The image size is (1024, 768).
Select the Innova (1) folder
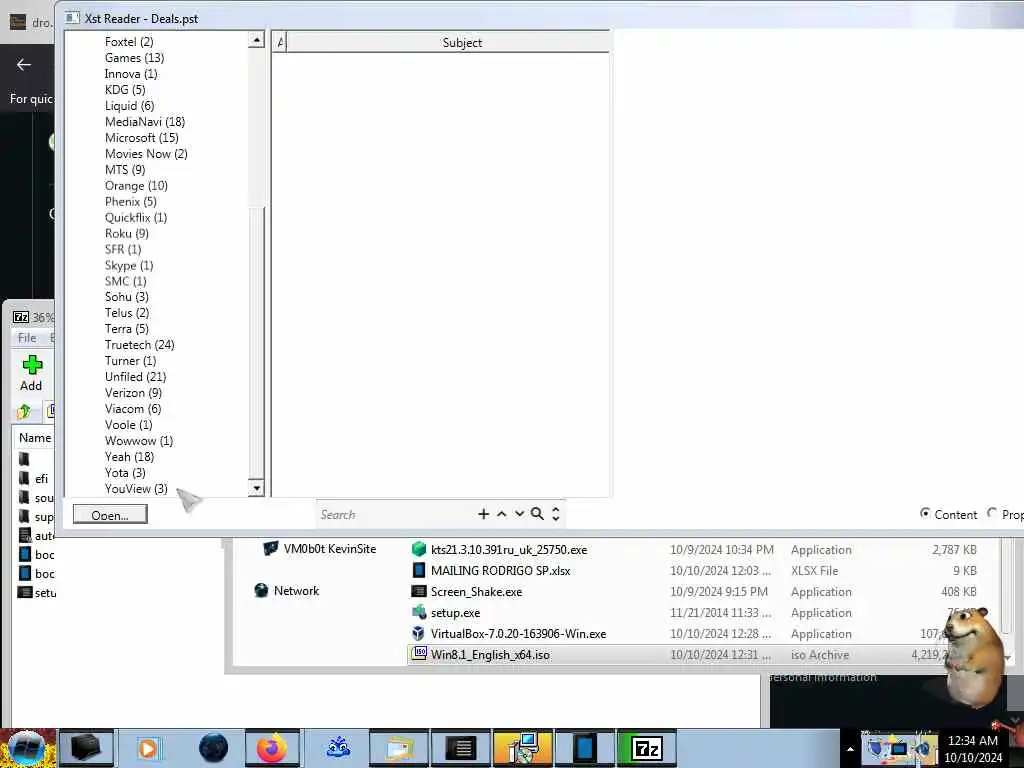(x=131, y=74)
